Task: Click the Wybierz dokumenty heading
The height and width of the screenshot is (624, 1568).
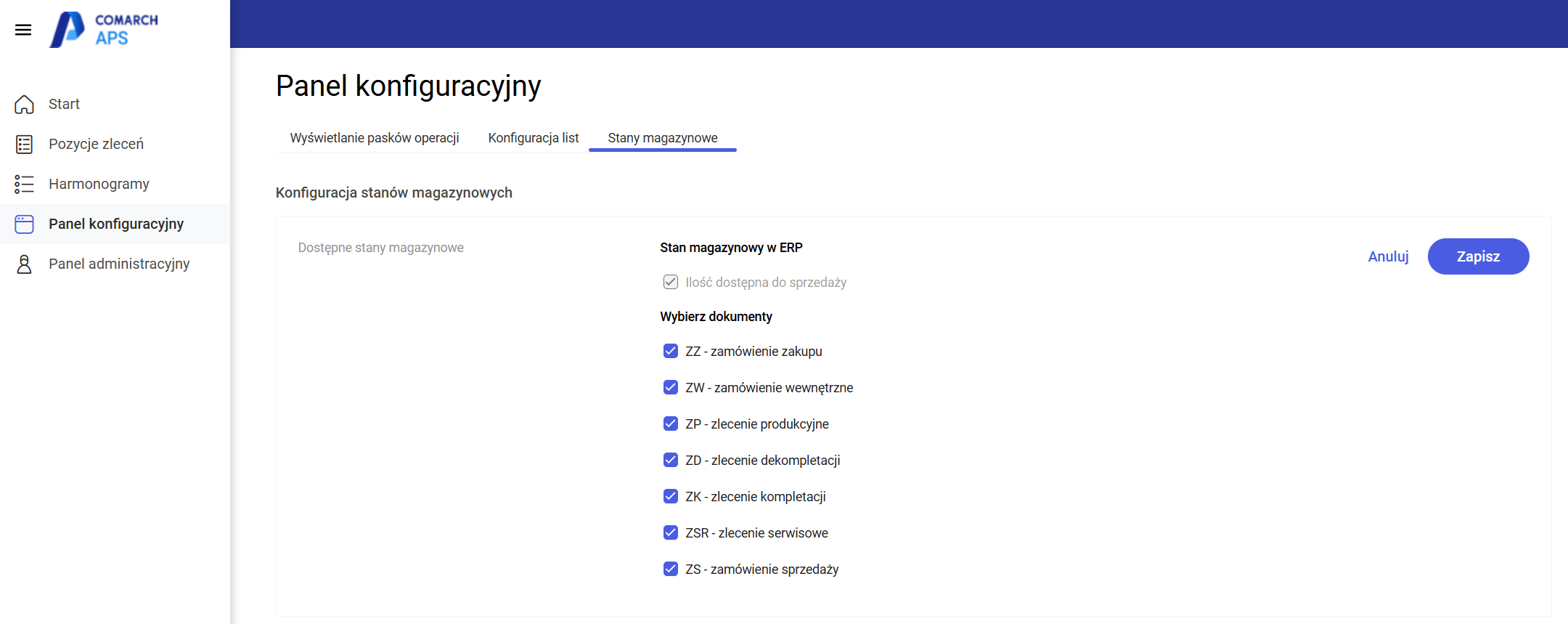Action: pyautogui.click(x=716, y=317)
